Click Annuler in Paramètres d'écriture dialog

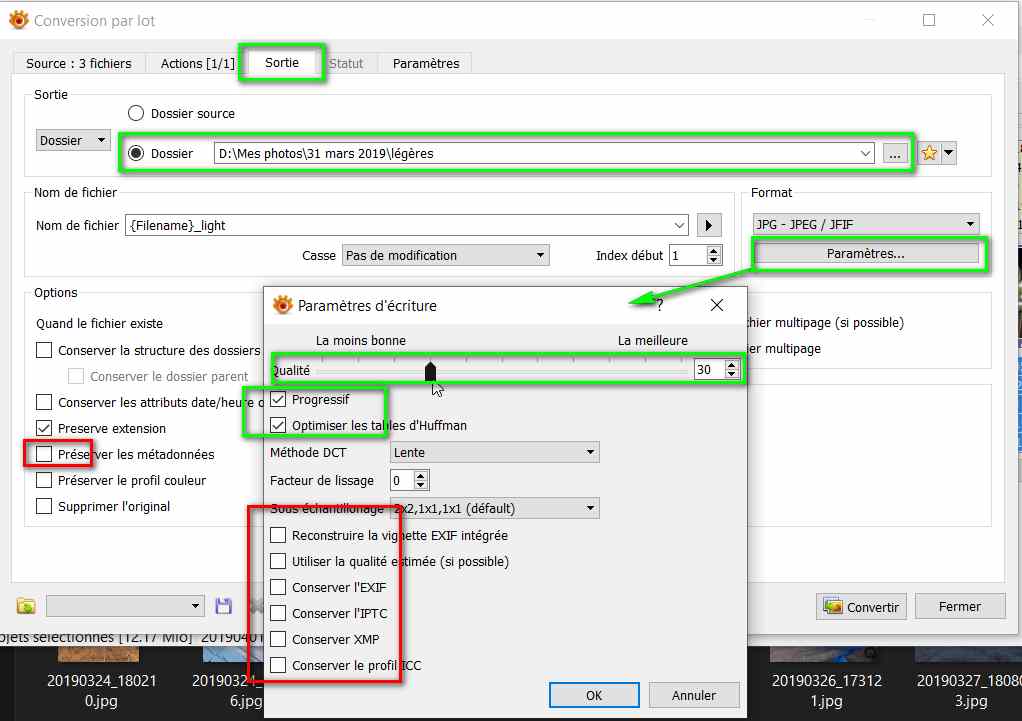(x=694, y=695)
